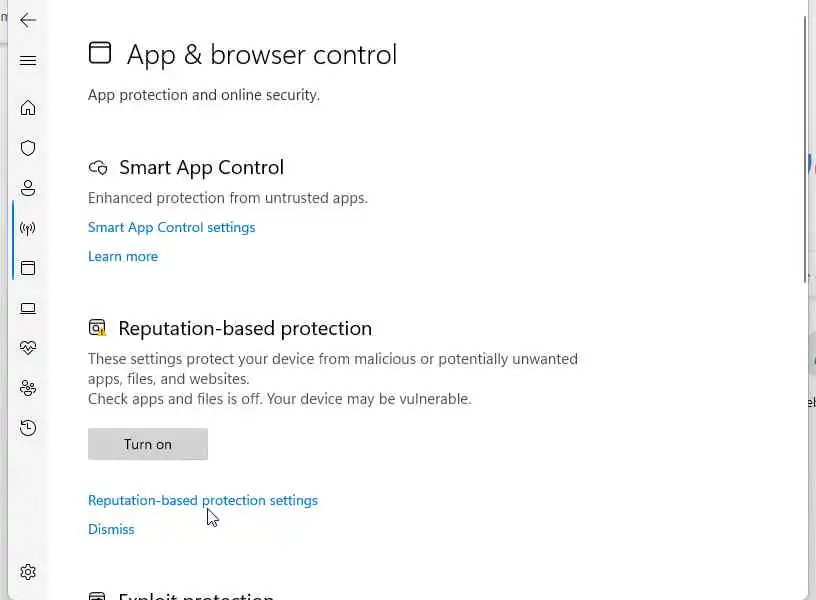Open Family options sidebar icon
This screenshot has height=600, width=816.
point(28,388)
